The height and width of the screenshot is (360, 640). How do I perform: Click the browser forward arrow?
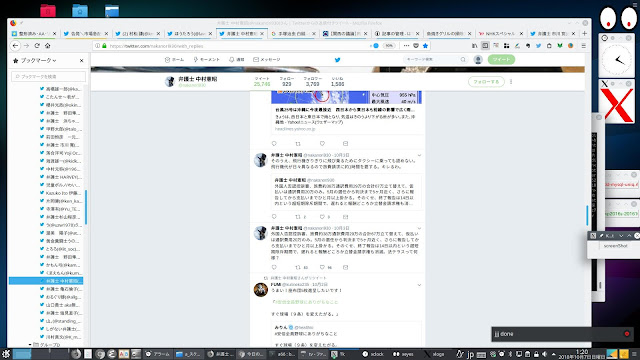[27, 46]
